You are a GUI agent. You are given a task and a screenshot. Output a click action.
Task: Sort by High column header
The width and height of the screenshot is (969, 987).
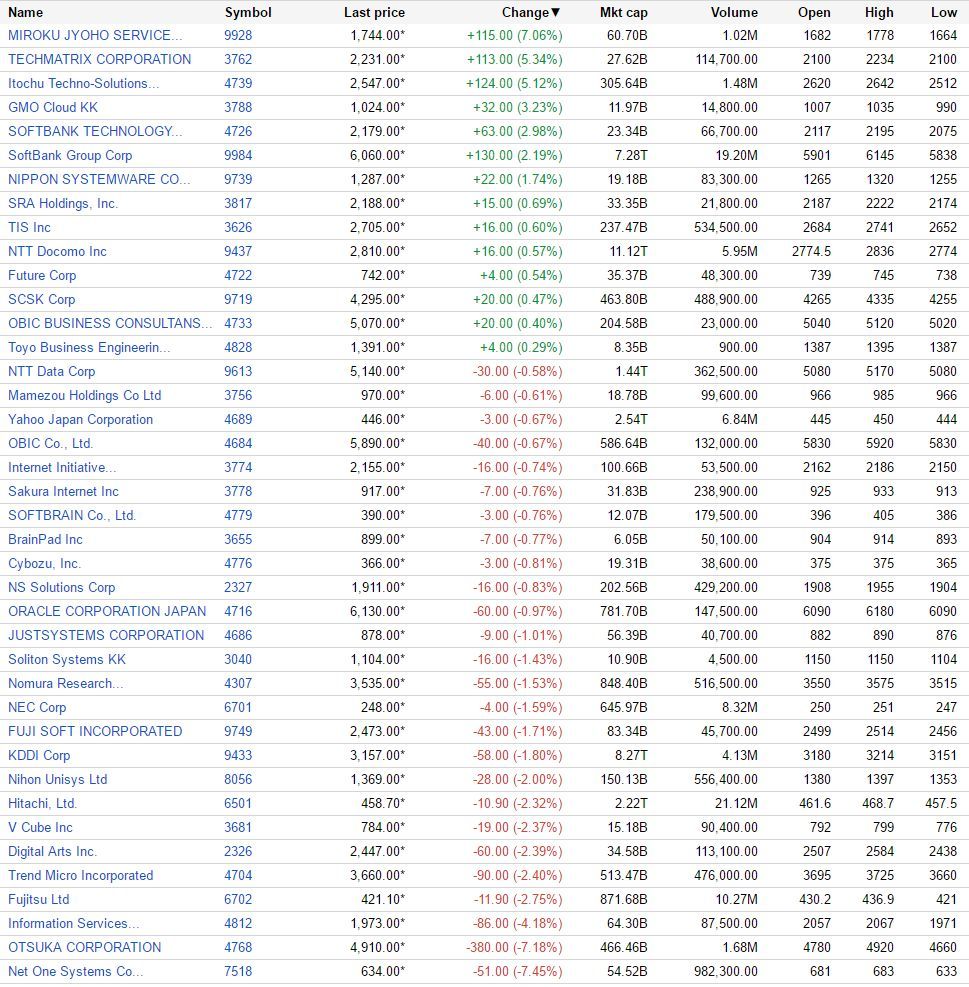pyautogui.click(x=879, y=12)
